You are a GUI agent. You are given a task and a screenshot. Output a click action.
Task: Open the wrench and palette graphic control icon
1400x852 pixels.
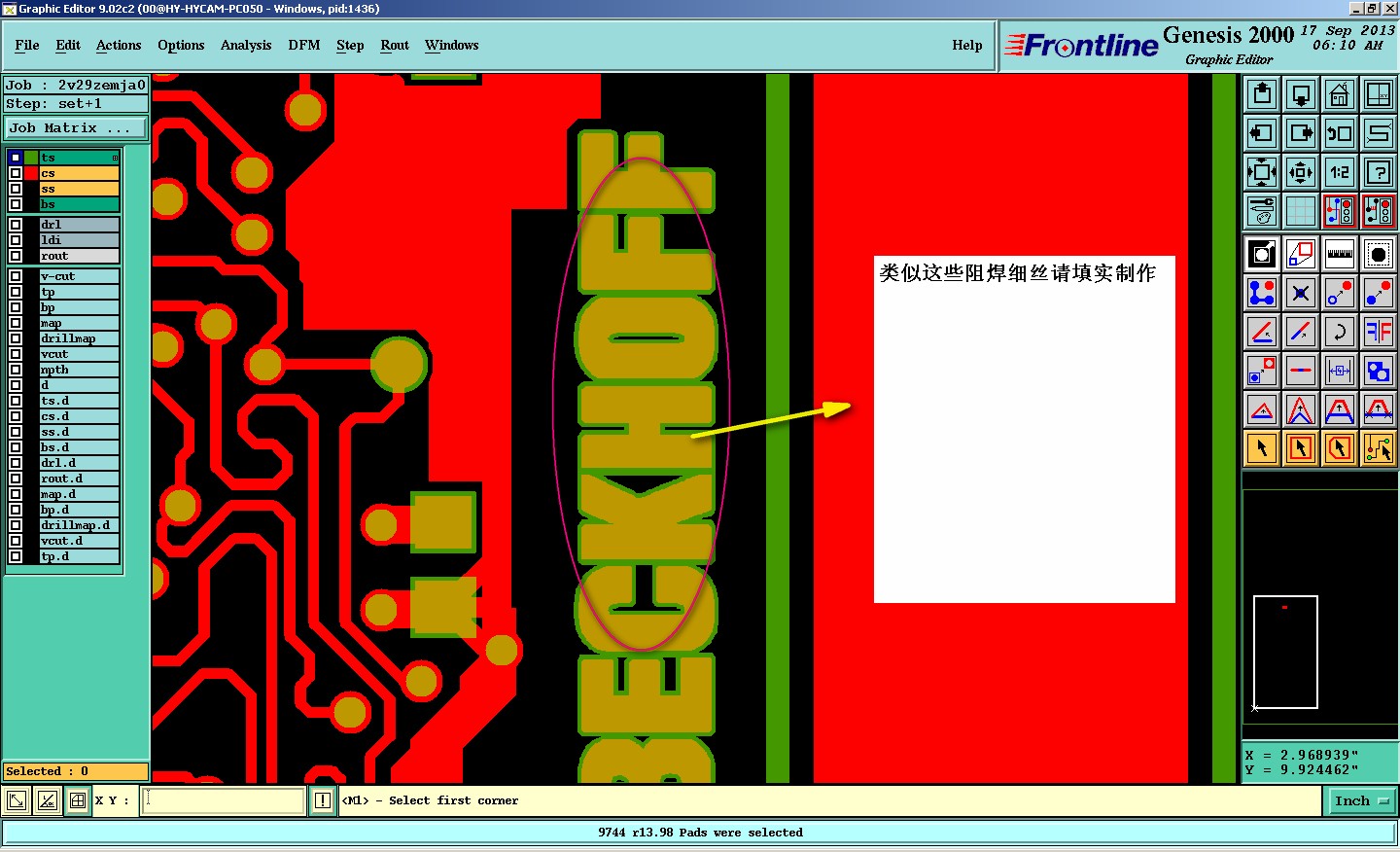point(1262,211)
